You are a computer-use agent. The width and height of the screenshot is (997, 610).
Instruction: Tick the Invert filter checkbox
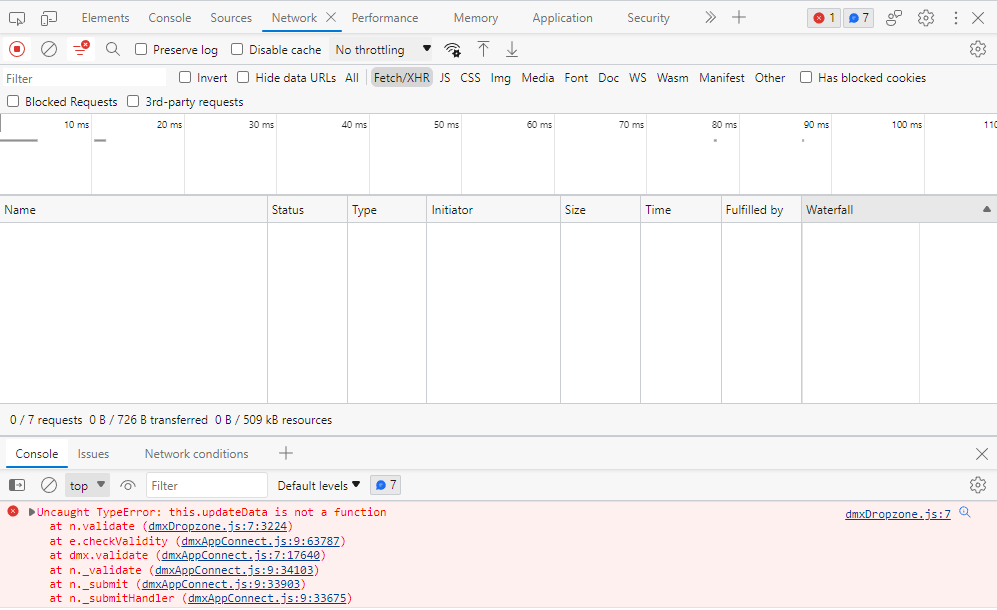tap(185, 78)
